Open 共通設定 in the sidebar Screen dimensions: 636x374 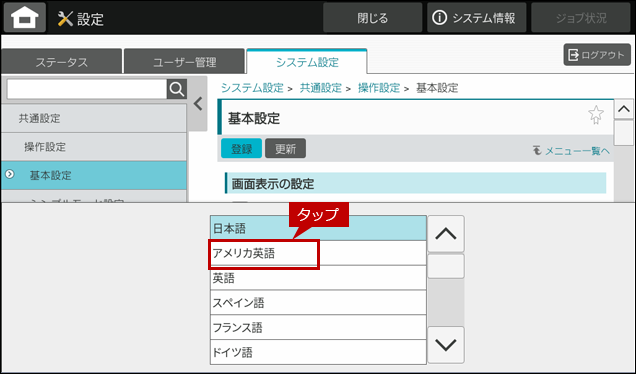pyautogui.click(x=94, y=118)
